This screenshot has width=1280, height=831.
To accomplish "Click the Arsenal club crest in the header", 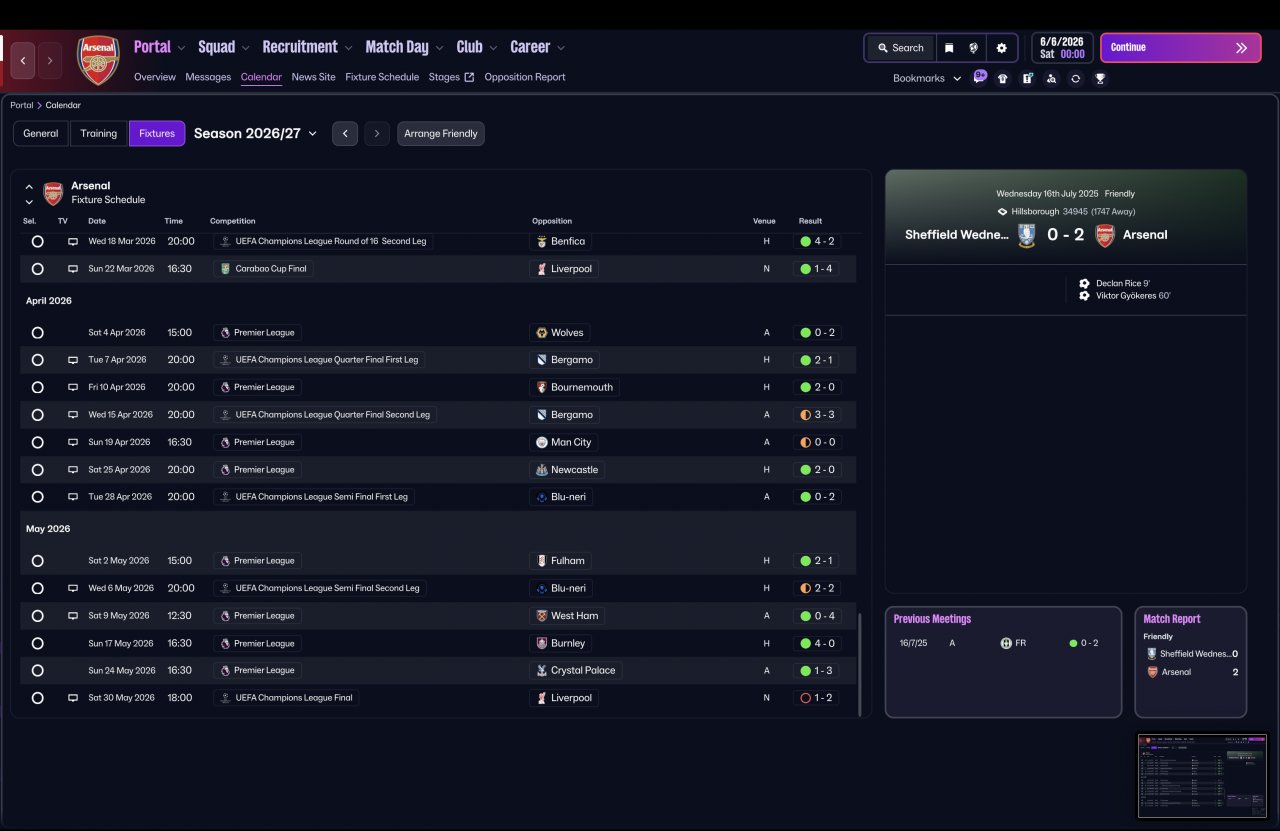I will (x=99, y=60).
